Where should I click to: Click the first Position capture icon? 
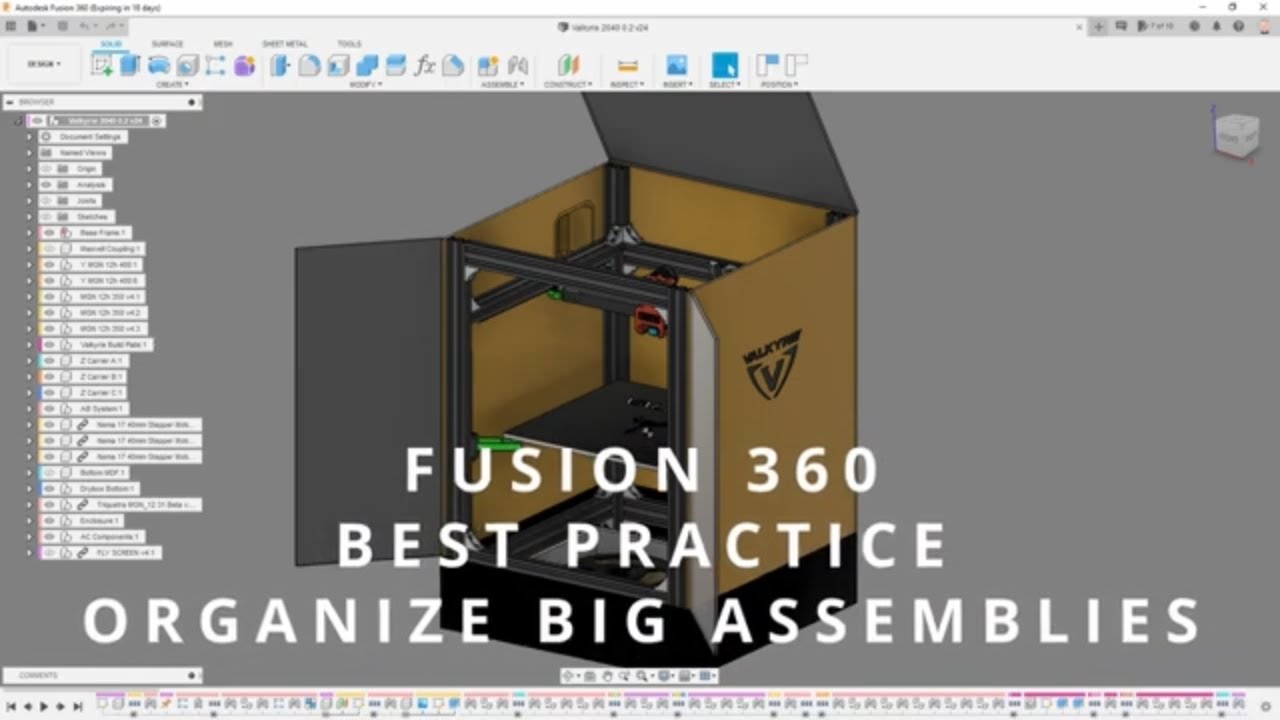tap(768, 65)
